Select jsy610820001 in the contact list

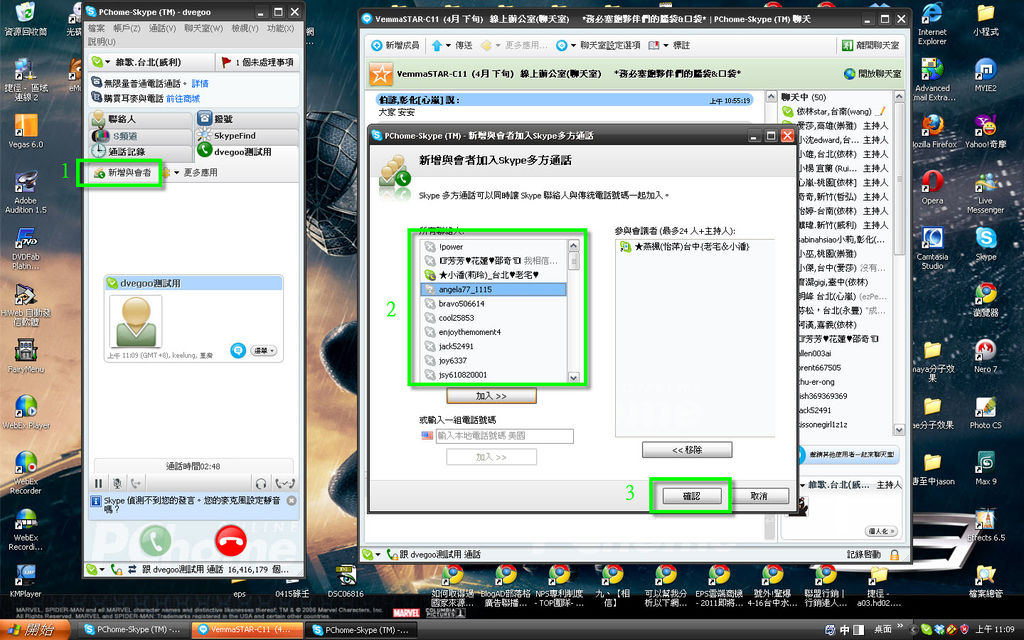tap(494, 375)
